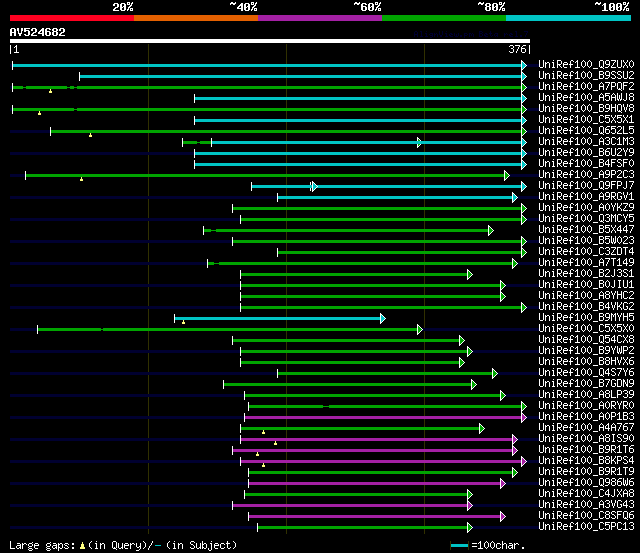Open the UniRef100_C3ZDT4 entry

pos(586,252)
